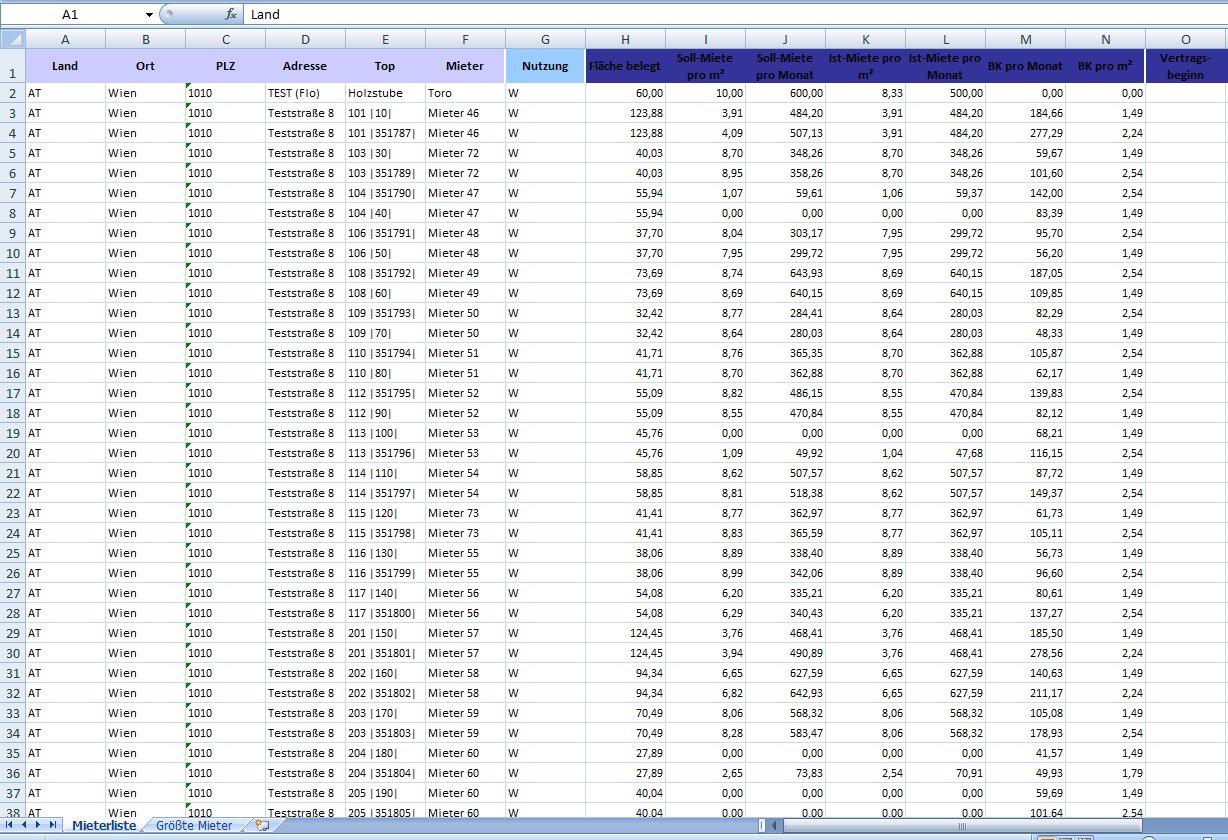Select cell with Holzstube in Top column
1228x840 pixels.
[385, 93]
